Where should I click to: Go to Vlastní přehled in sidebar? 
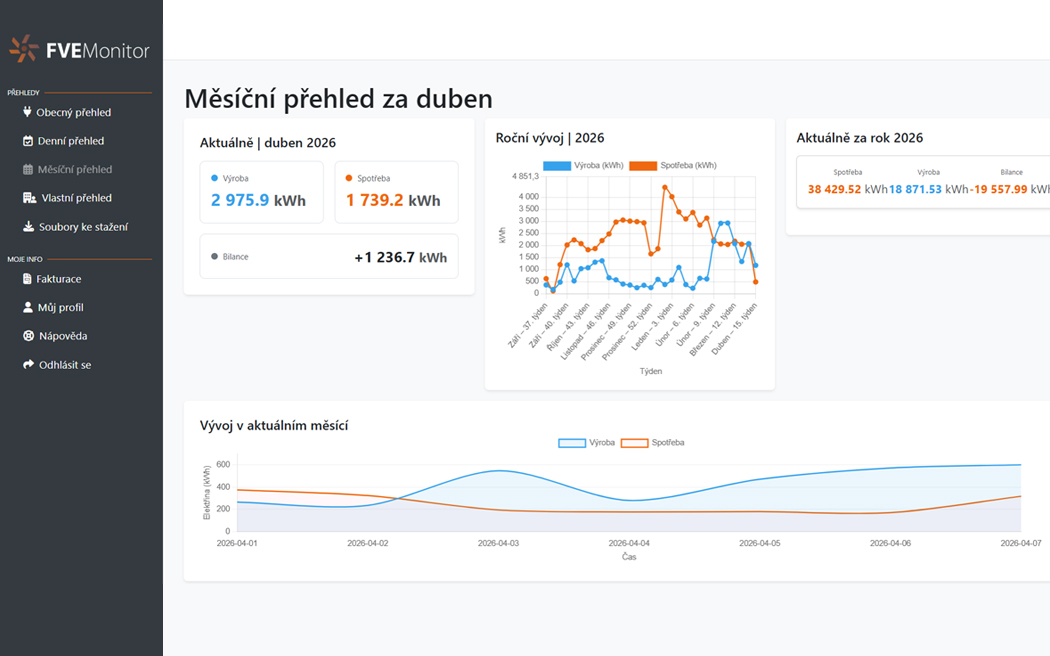tap(76, 198)
